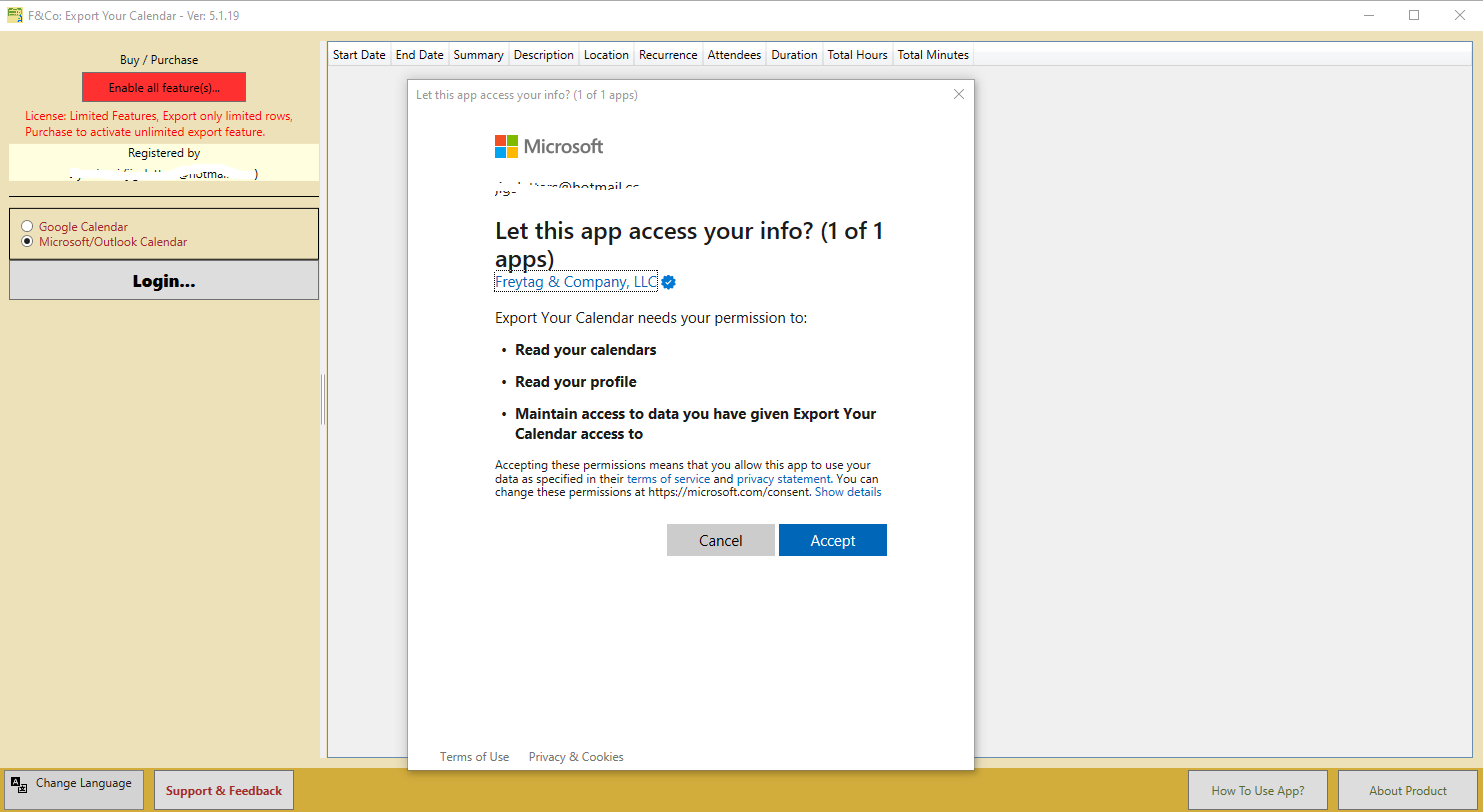Click the Accept button
The image size is (1483, 812).
[x=832, y=540]
